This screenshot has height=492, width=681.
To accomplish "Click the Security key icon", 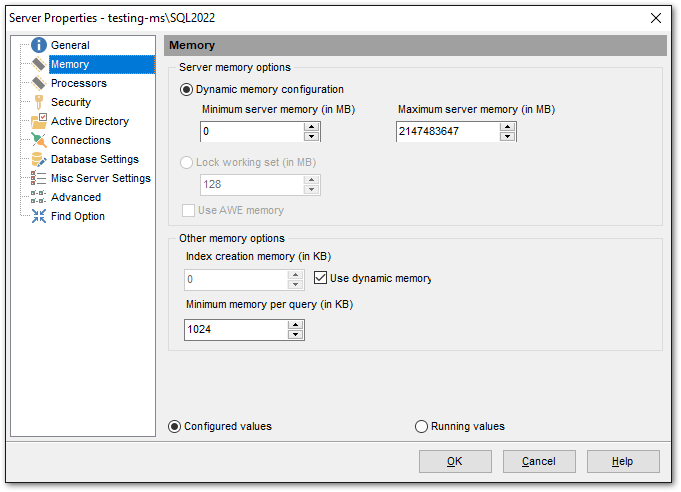I will point(39,102).
